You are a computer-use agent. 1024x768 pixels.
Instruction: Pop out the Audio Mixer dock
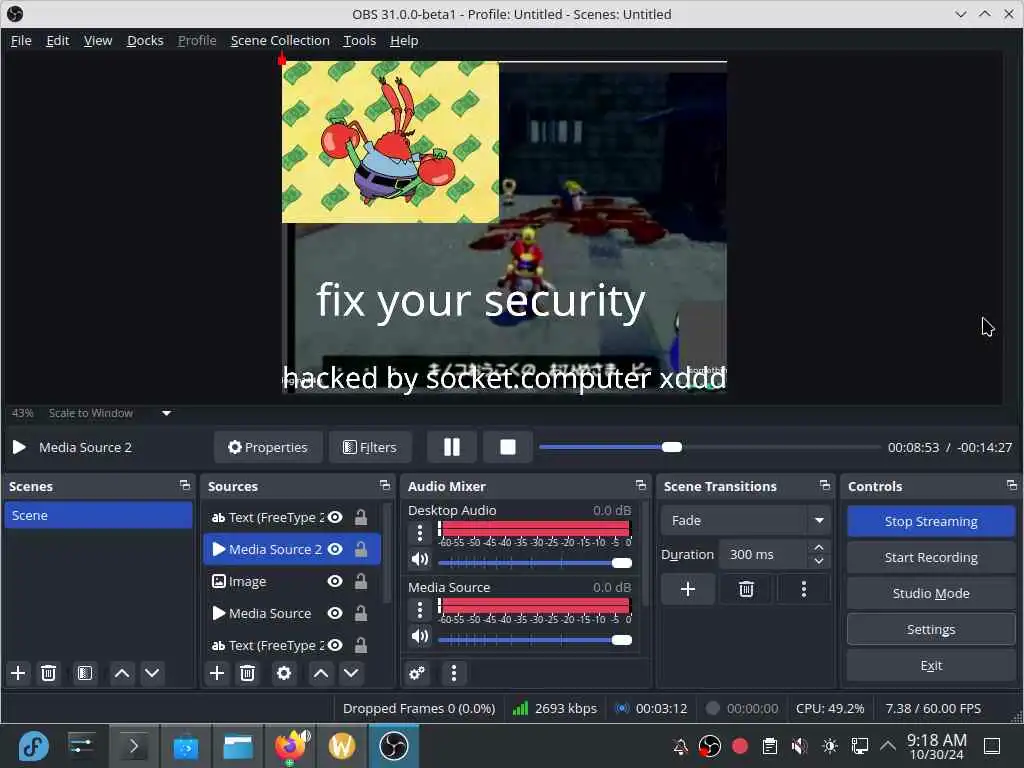click(641, 485)
